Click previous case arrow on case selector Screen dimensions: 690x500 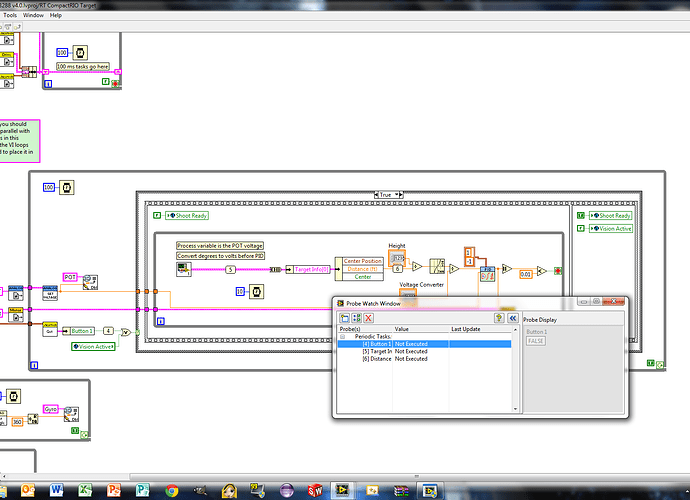[x=376, y=195]
